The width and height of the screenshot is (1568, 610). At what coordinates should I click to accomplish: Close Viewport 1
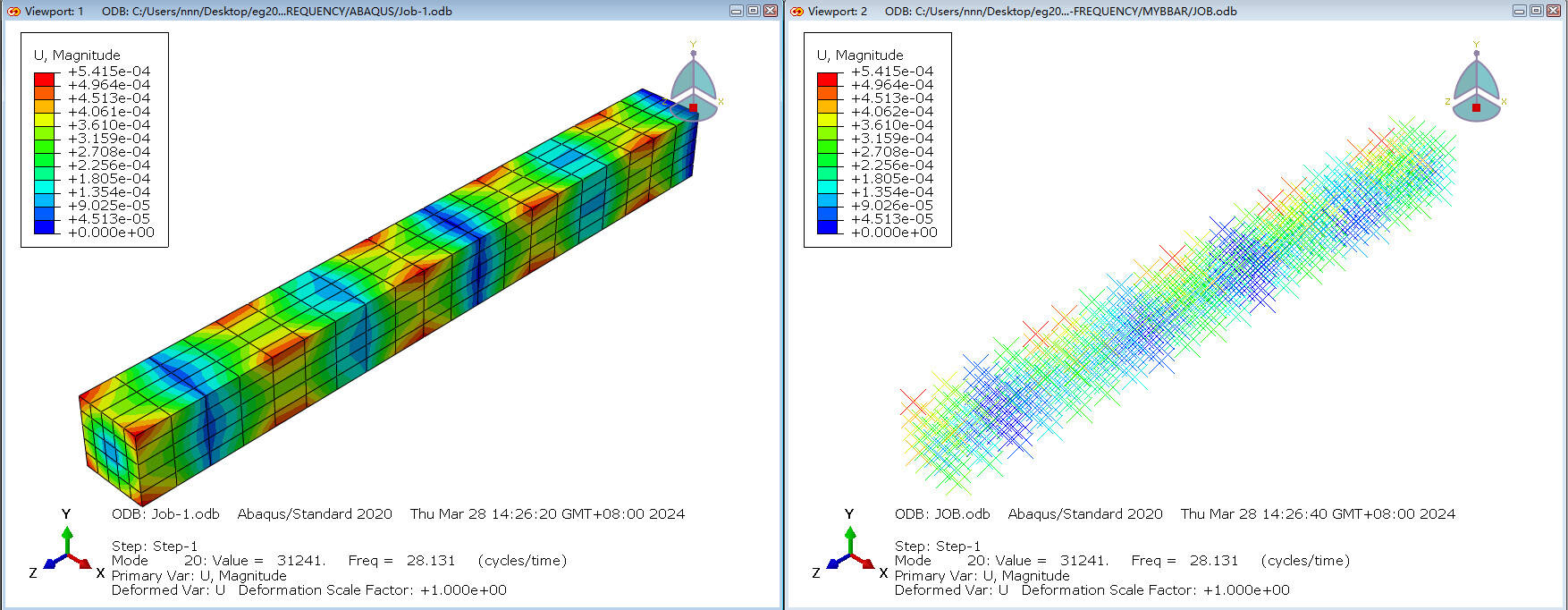pos(770,11)
